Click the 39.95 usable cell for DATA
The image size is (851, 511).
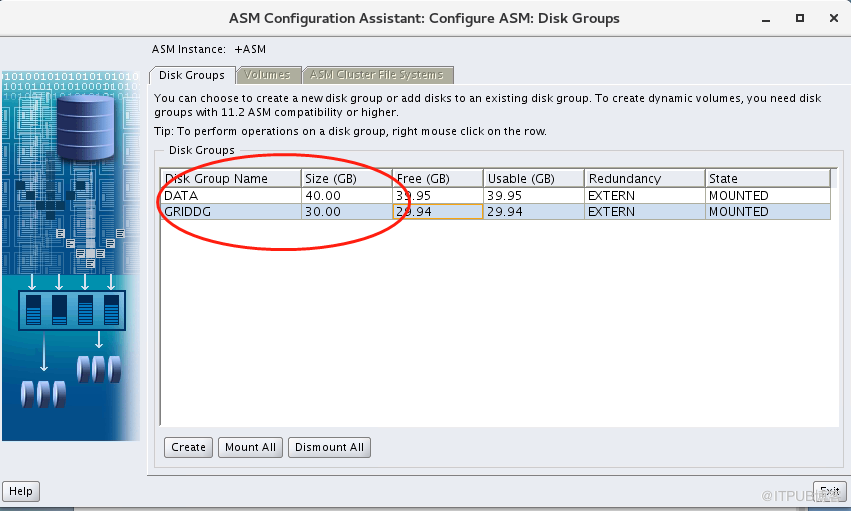point(534,195)
